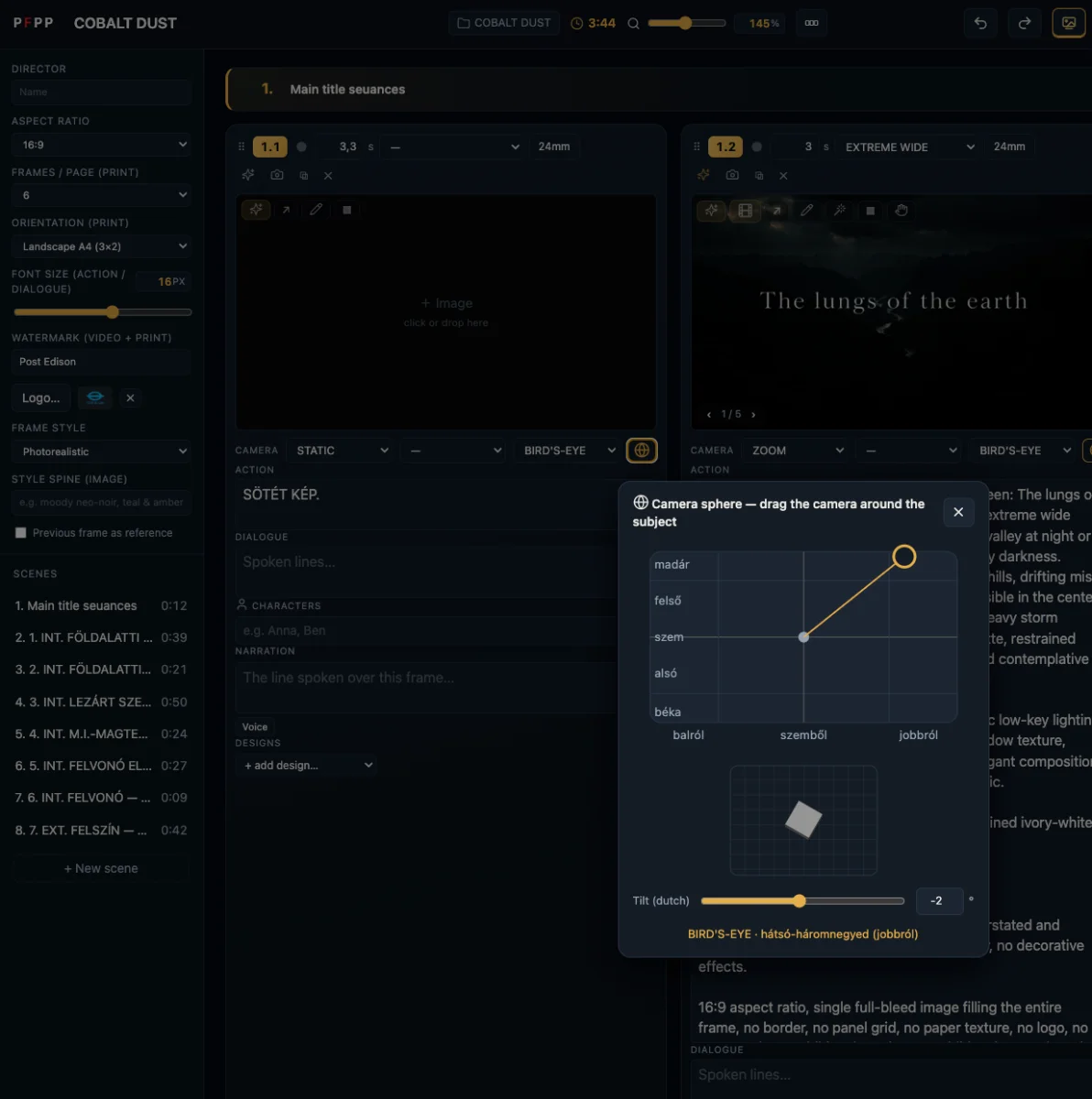
Task: Click the square stop tool in frame 1.2 image toolbar
Action: 870,211
